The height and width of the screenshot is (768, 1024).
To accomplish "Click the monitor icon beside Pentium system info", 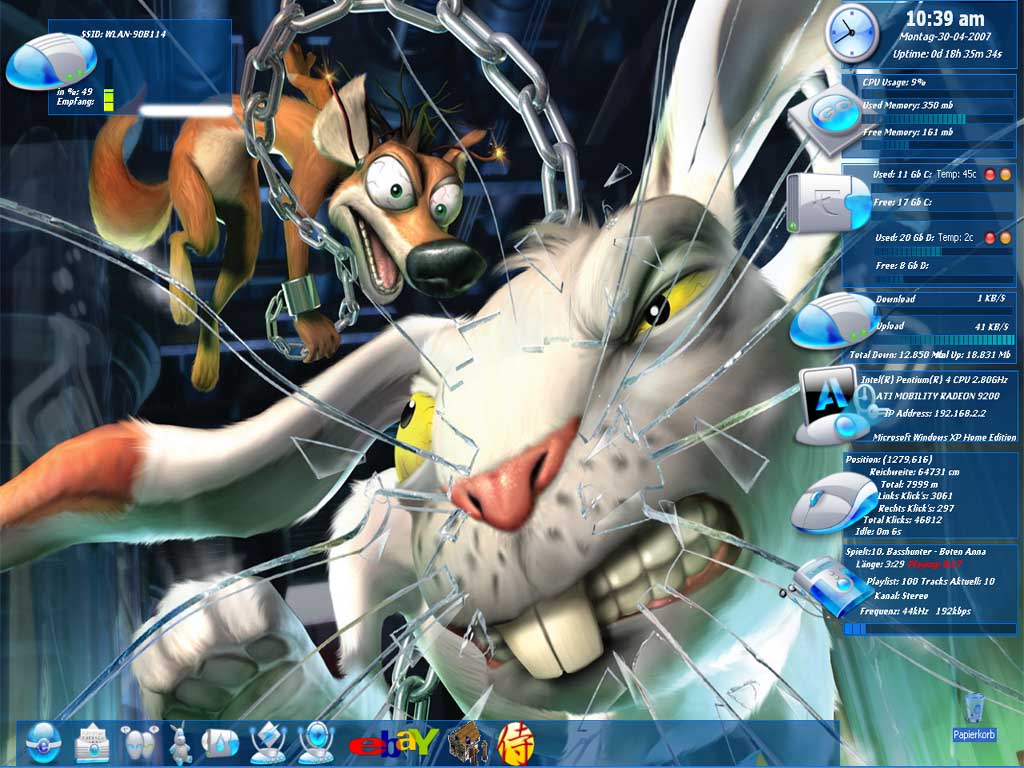I will 835,406.
